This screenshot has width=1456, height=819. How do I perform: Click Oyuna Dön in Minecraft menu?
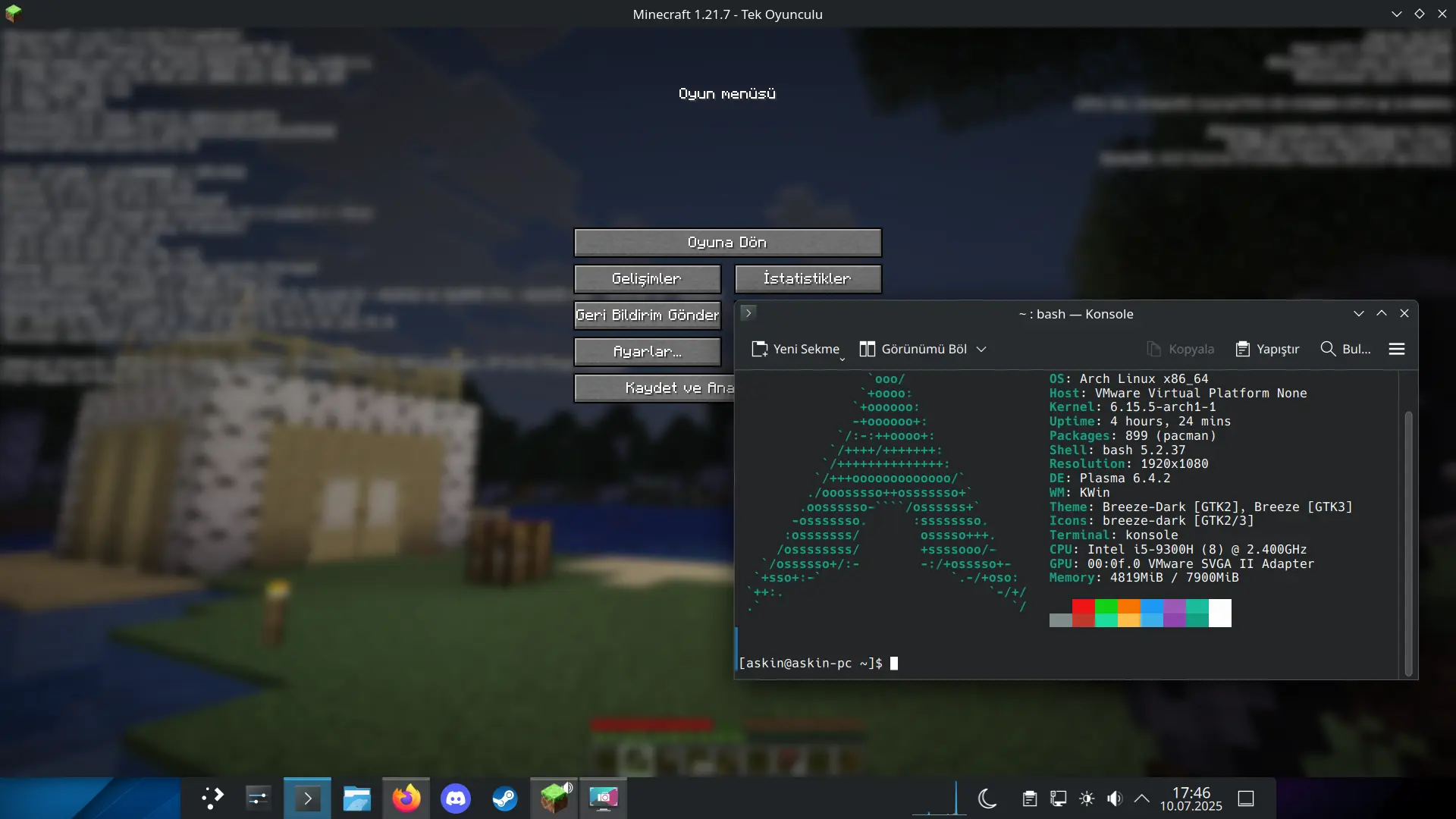(x=727, y=243)
